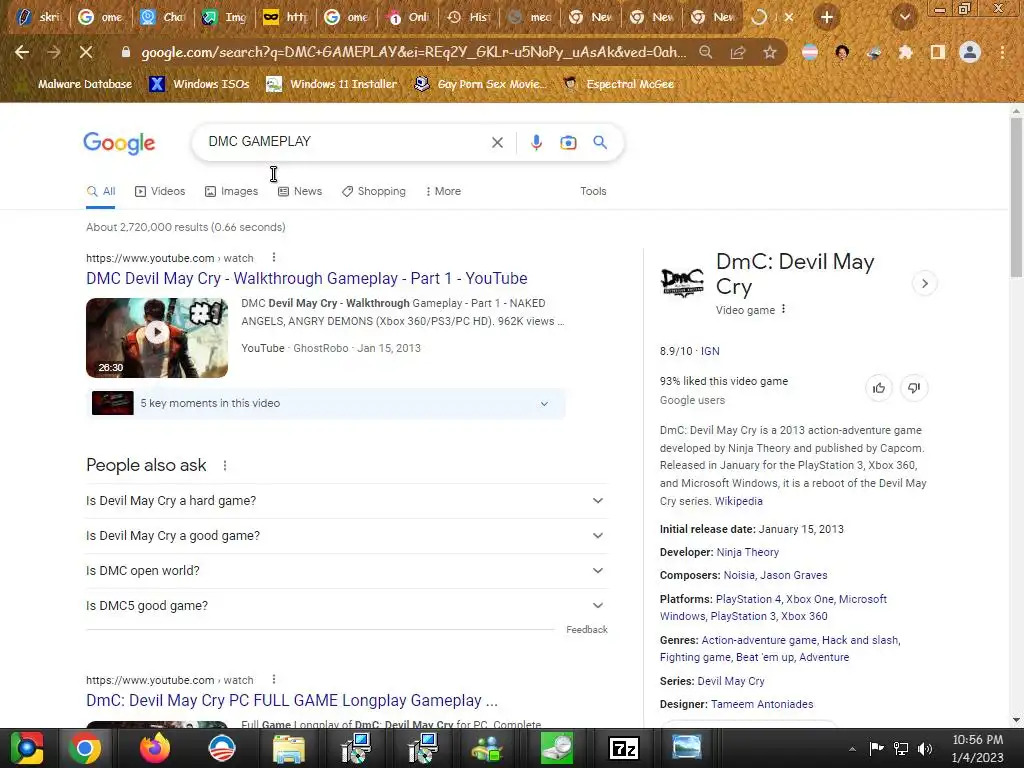Open DMC Devil May Cry Walkthrough Part 1 link

[306, 278]
